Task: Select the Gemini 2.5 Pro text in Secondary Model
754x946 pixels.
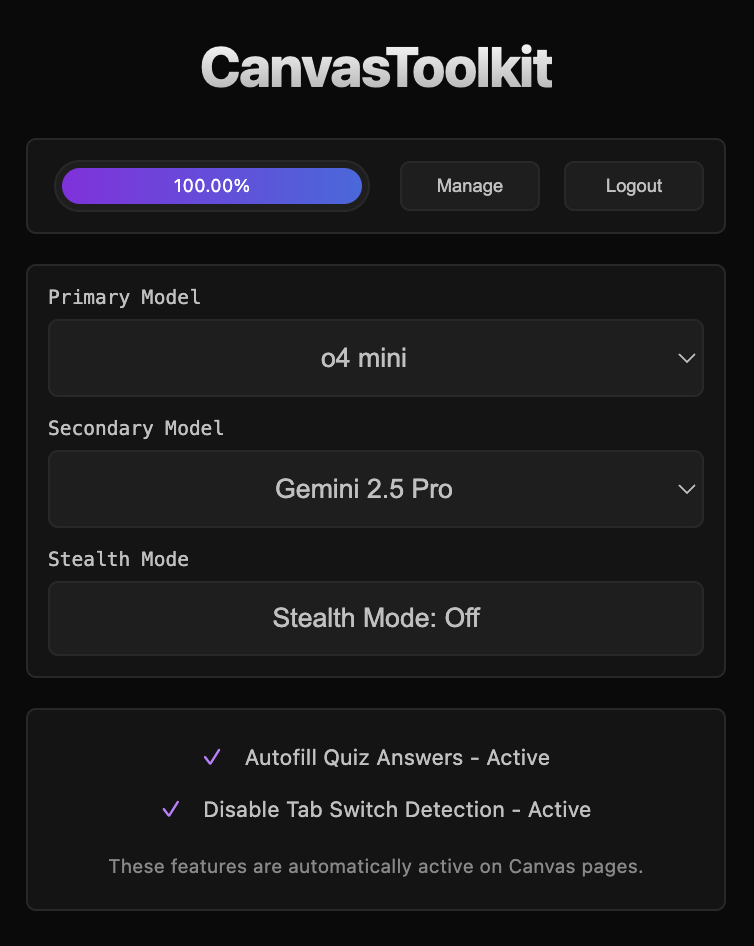Action: 364,489
